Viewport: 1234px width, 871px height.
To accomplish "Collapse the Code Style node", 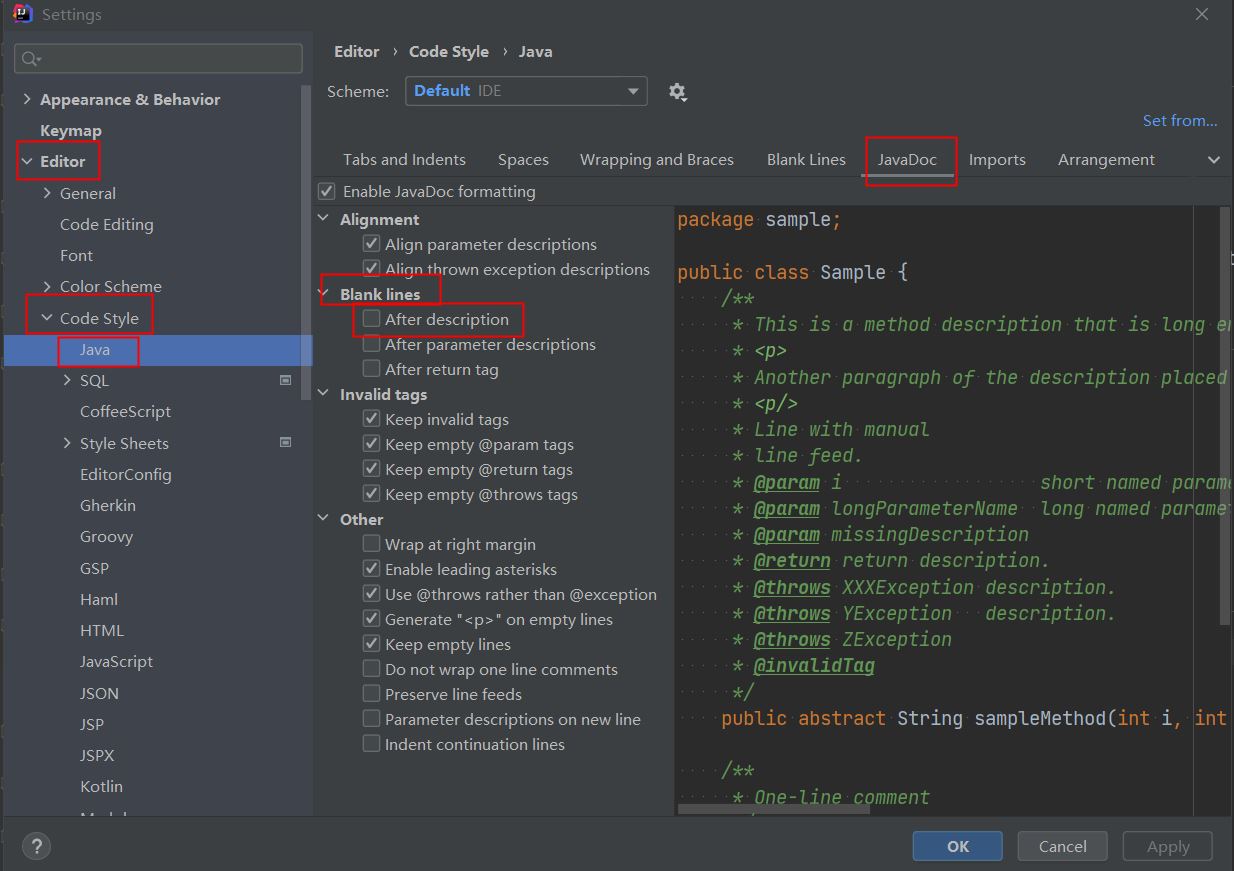I will point(47,318).
